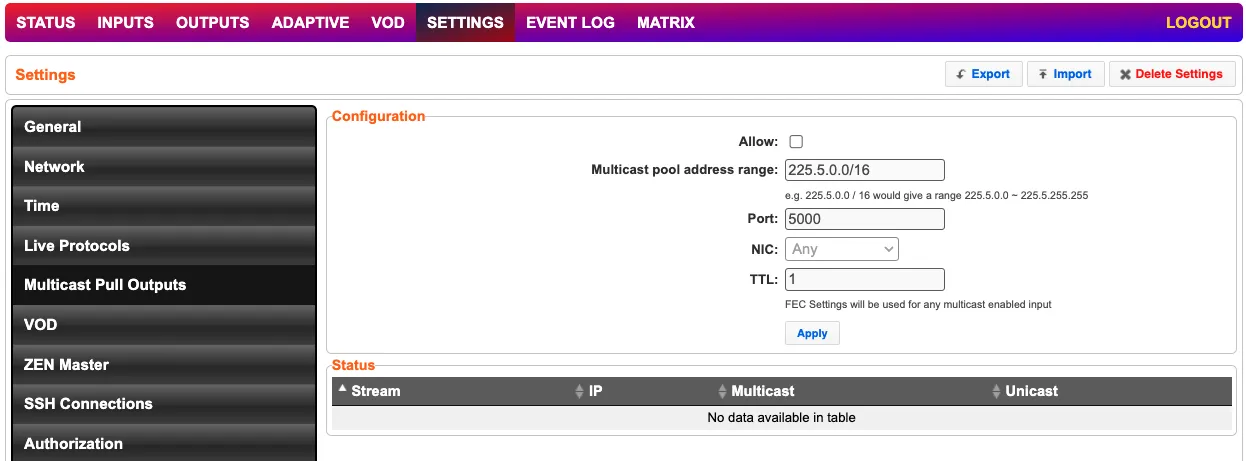Open the STATUS tab
Screen dimensions: 1246x461
(x=46, y=22)
